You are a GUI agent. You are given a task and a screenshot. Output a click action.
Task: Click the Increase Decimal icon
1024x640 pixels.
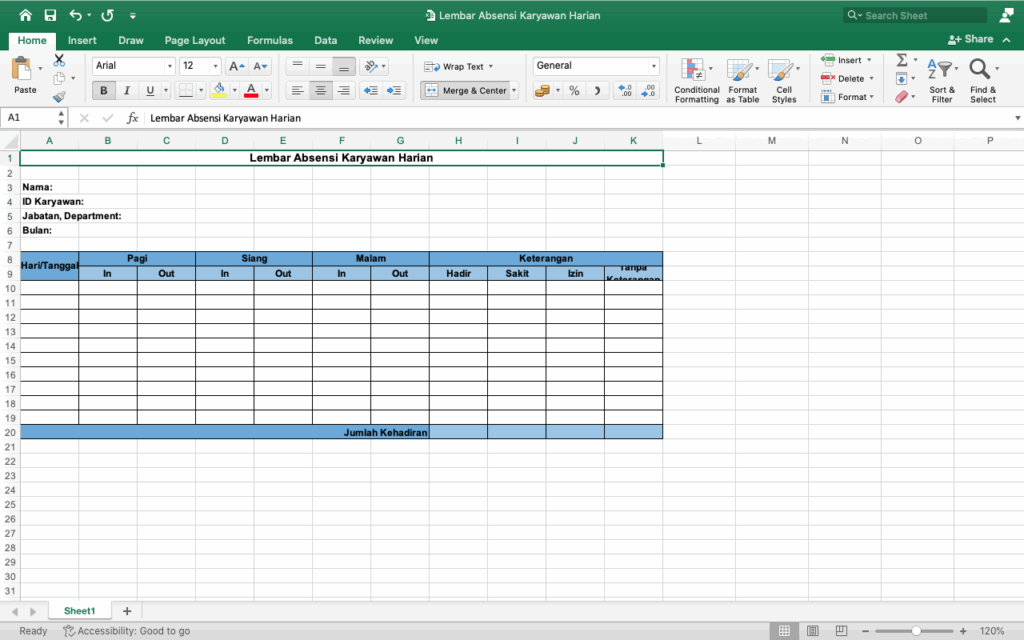tap(625, 91)
